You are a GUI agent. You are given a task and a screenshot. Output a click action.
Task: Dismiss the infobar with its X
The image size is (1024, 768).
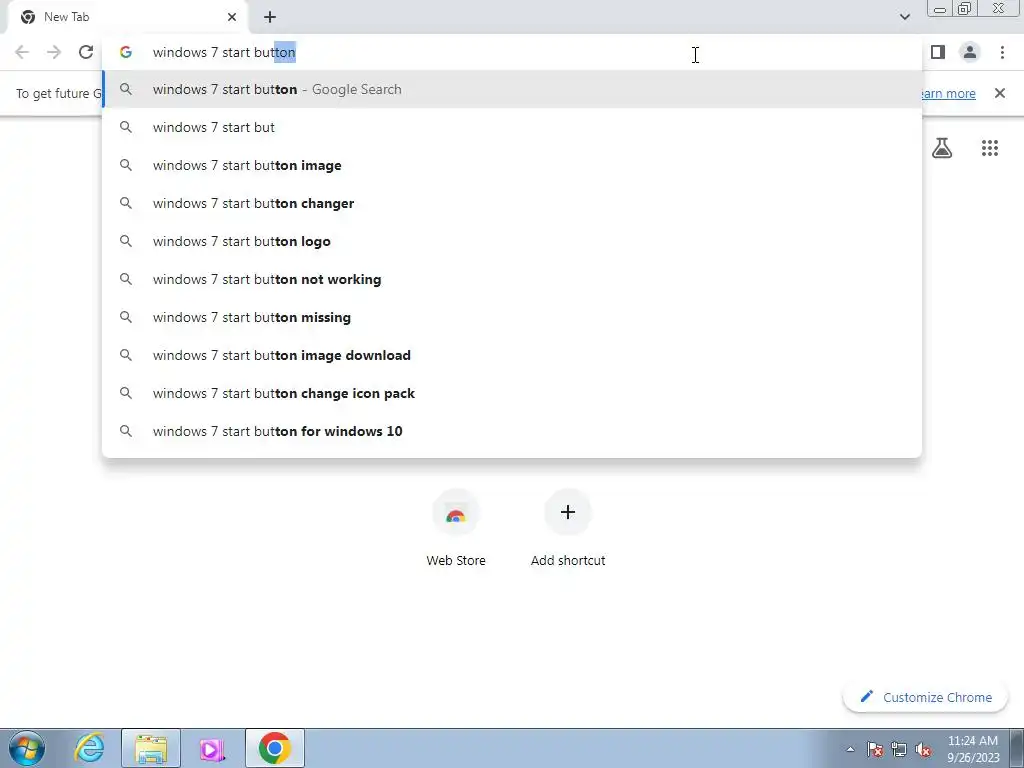(x=1000, y=93)
